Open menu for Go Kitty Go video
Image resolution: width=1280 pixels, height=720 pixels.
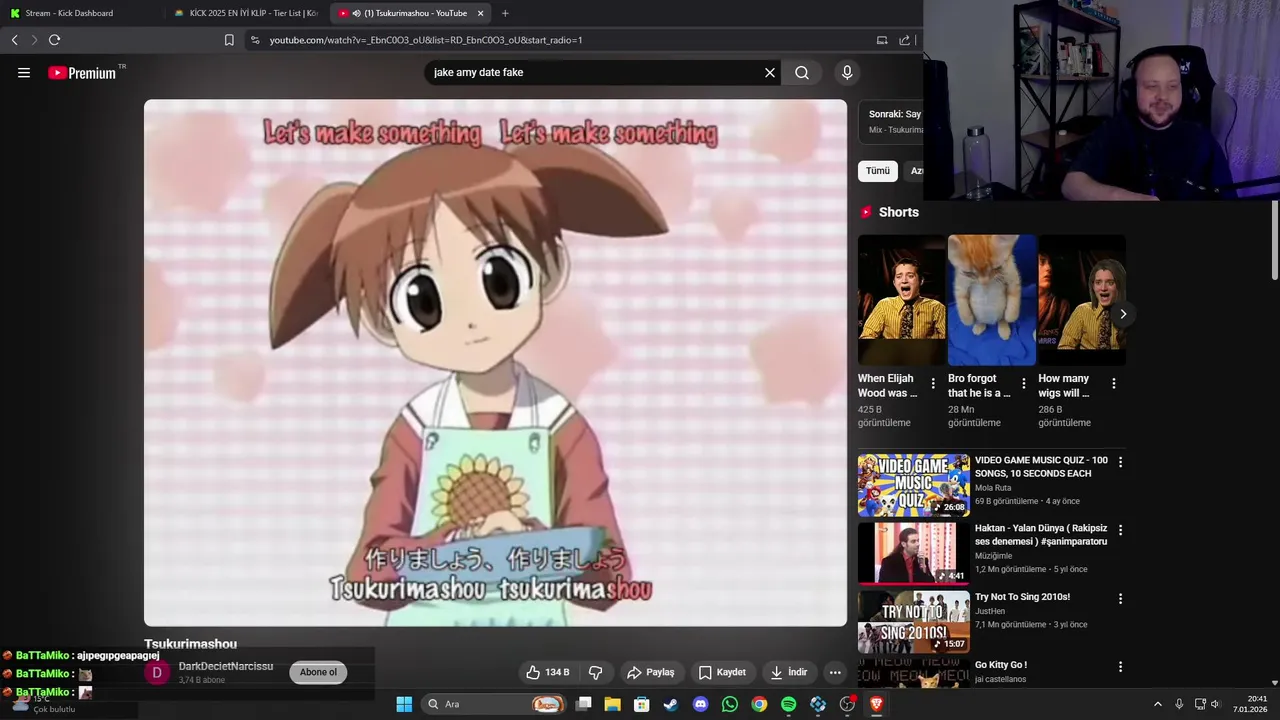tap(1120, 666)
